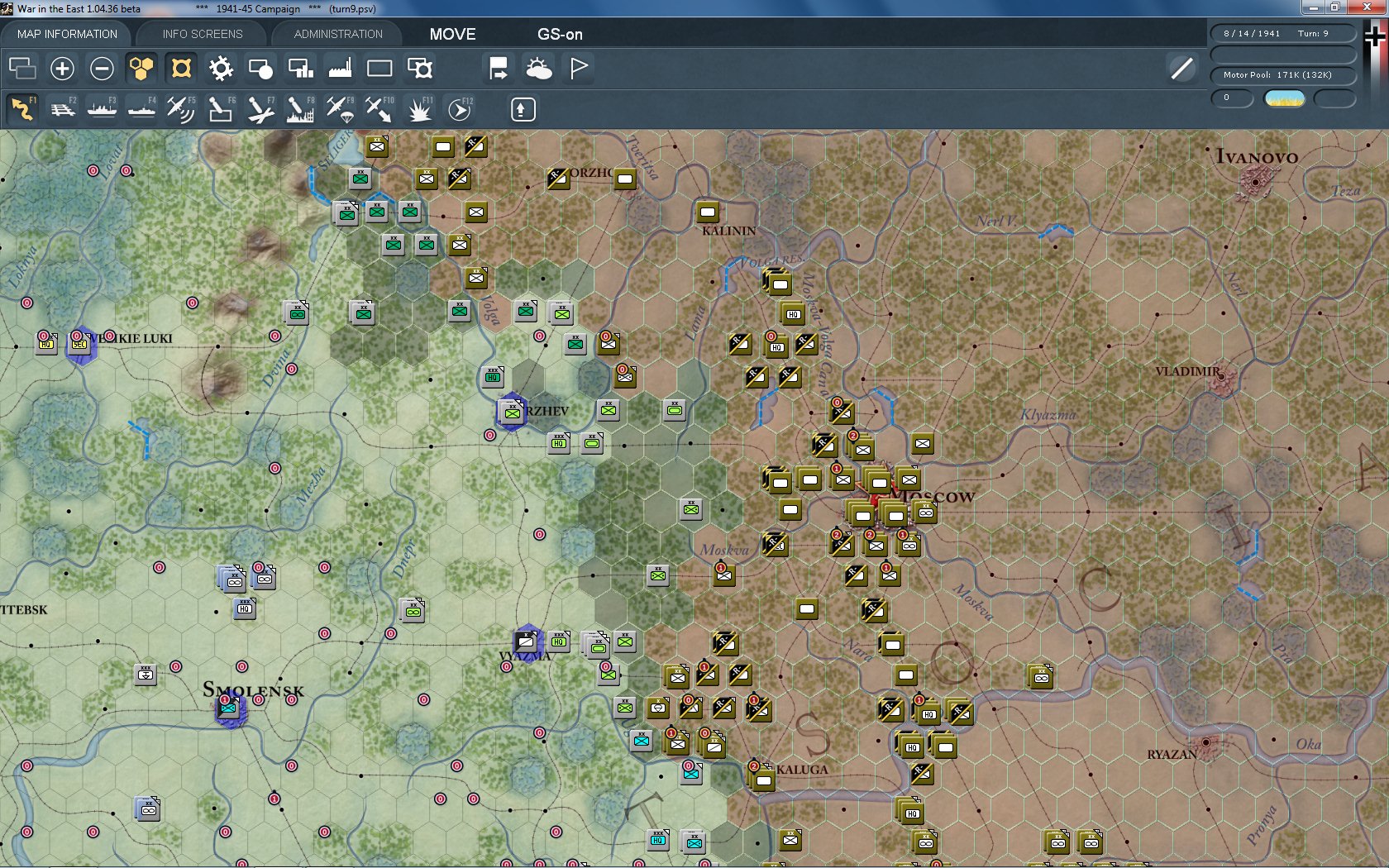Select F2 rail movement mode
Screen dimensions: 1389x868
pyautogui.click(x=62, y=109)
